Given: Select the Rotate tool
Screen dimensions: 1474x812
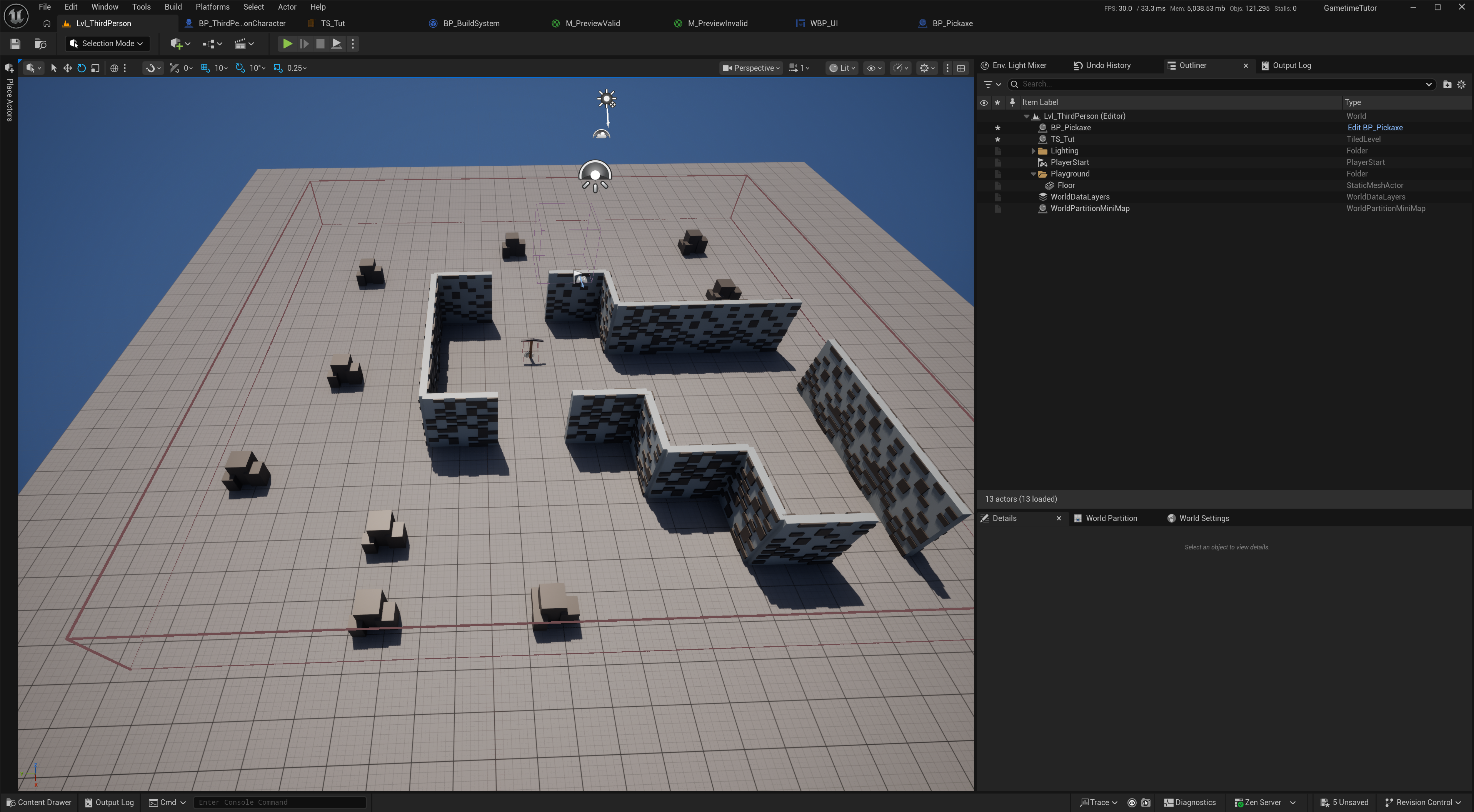Looking at the screenshot, I should point(81,68).
